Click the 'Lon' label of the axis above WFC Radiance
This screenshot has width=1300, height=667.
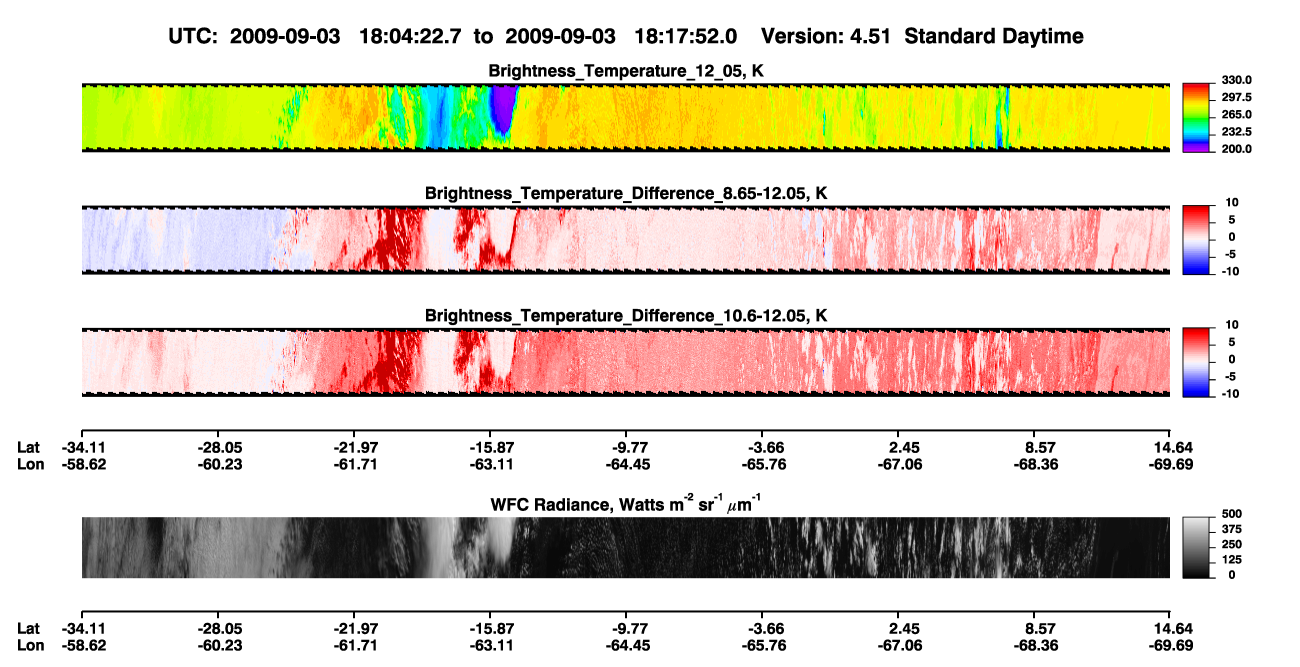(x=30, y=464)
